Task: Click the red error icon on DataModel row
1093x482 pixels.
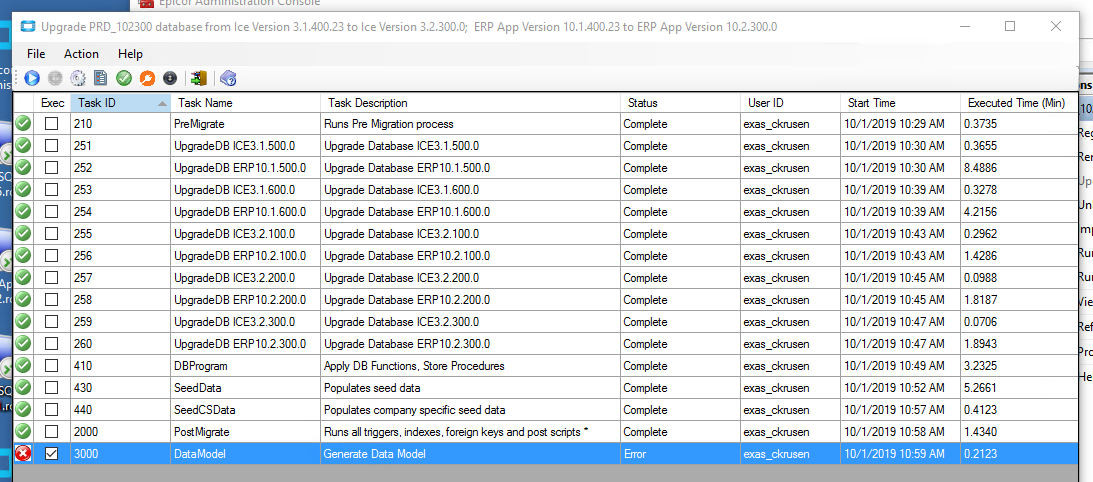Action: [x=24, y=453]
